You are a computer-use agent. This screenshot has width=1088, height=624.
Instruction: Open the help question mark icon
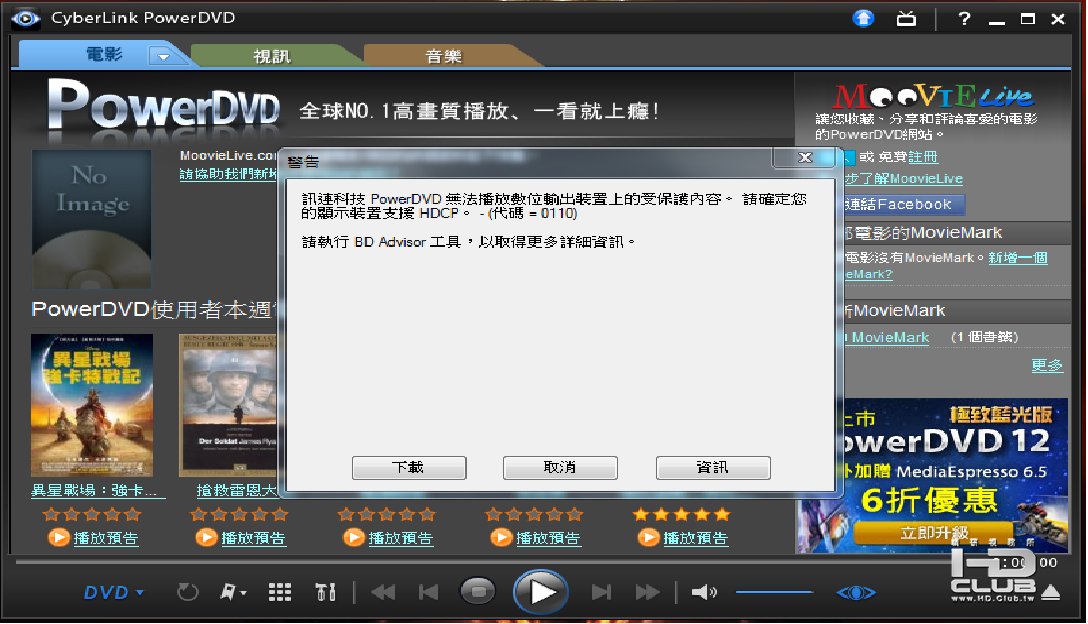964,19
